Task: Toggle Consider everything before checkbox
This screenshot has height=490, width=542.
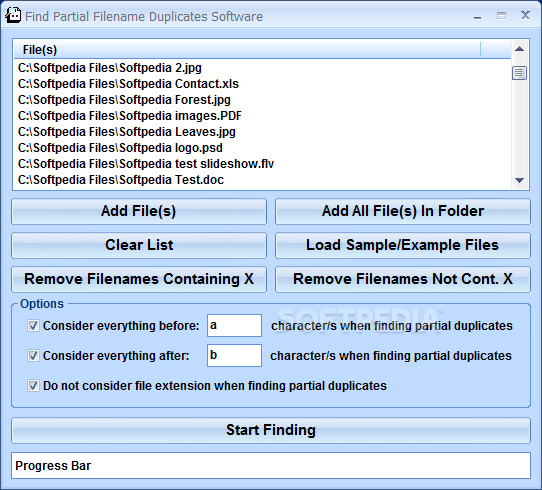Action: pyautogui.click(x=33, y=326)
